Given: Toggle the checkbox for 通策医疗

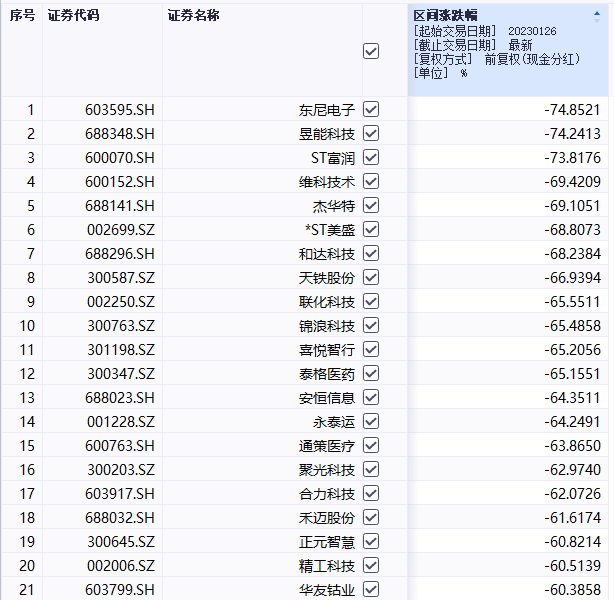Looking at the screenshot, I should coord(371,445).
